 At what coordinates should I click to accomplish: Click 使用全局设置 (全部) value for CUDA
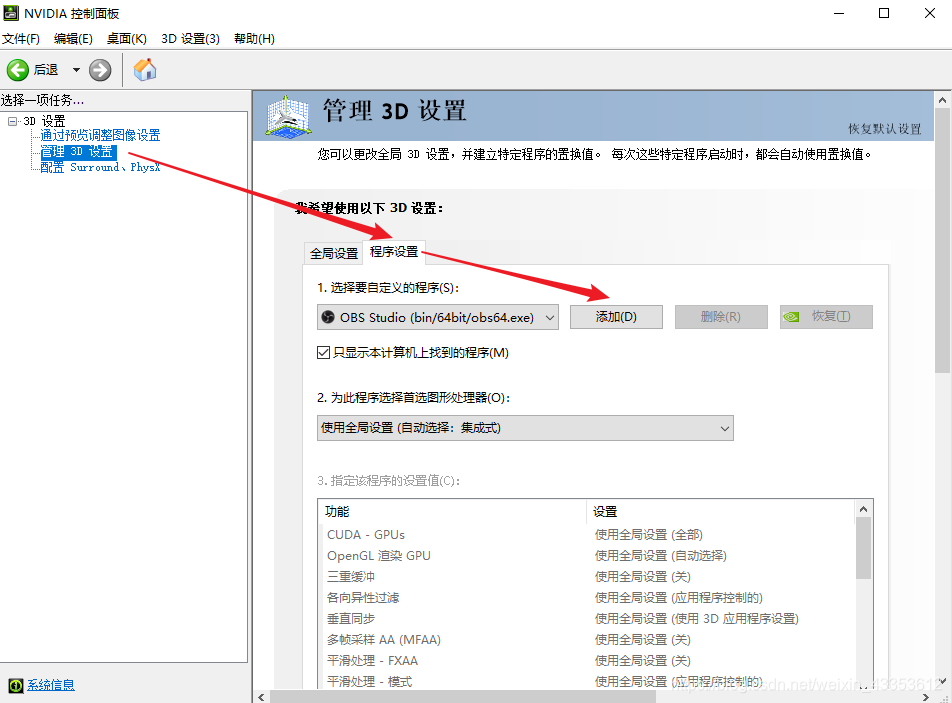648,535
